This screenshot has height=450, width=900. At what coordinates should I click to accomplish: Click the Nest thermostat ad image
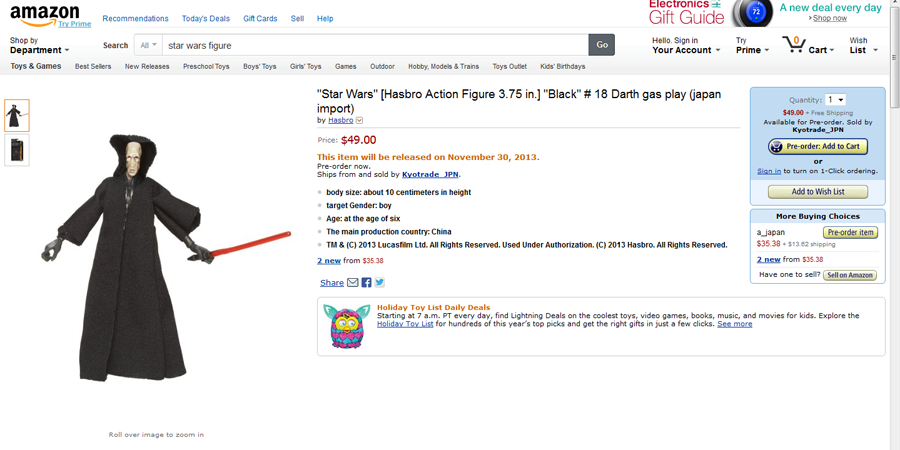752,13
